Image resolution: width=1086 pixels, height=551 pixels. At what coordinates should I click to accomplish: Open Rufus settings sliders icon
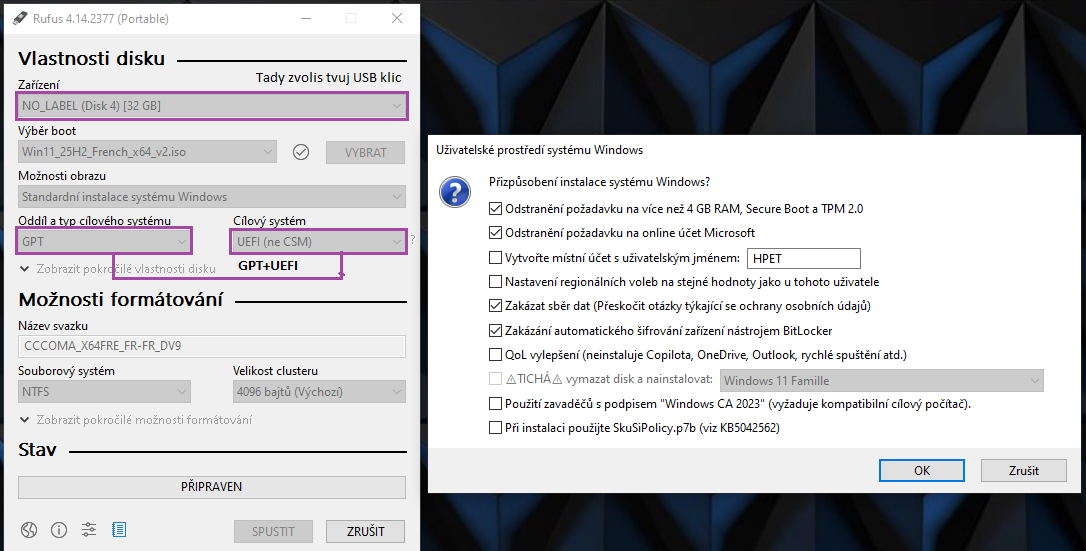pos(89,530)
